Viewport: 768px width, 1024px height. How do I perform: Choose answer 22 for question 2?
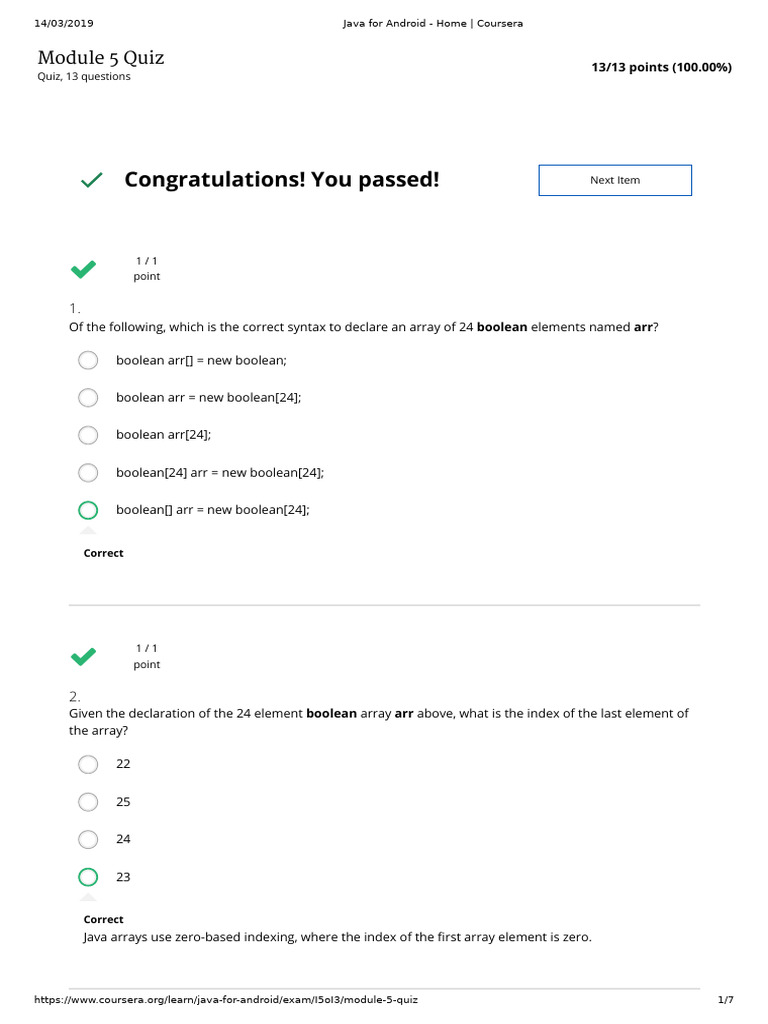[x=88, y=764]
